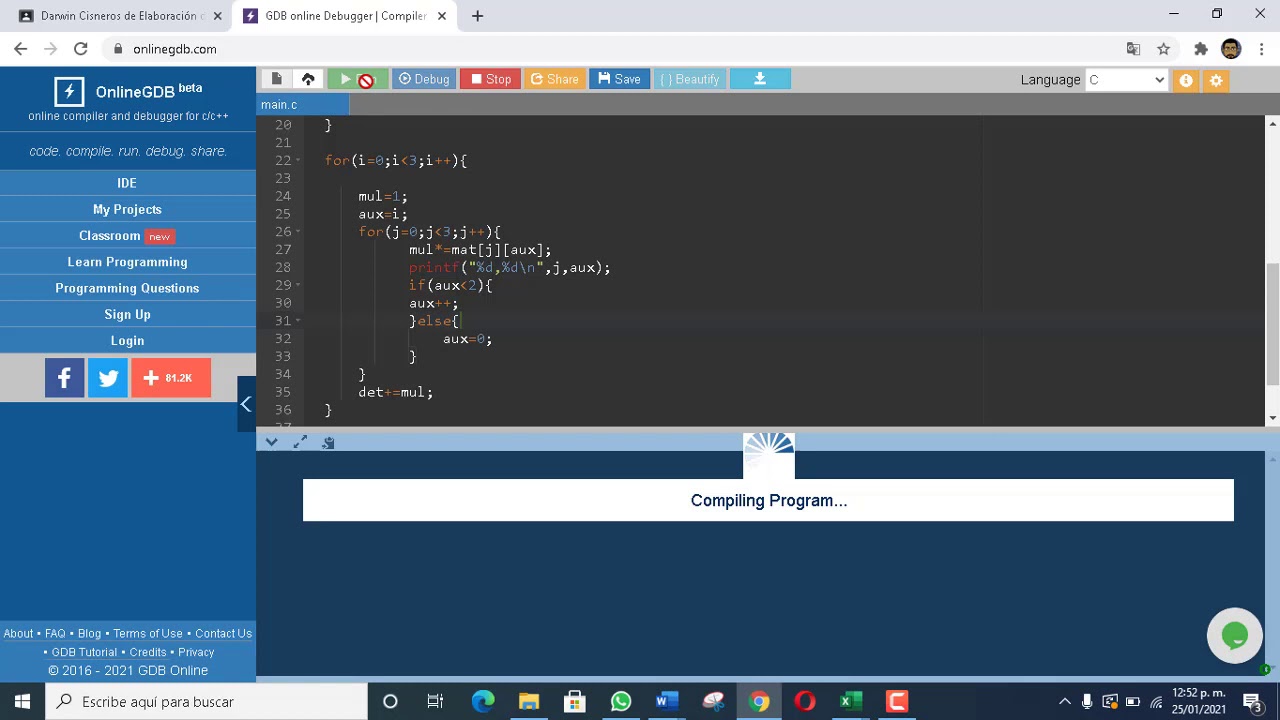The width and height of the screenshot is (1280, 720).
Task: Open the browser extensions puzzle icon
Action: 1201,49
